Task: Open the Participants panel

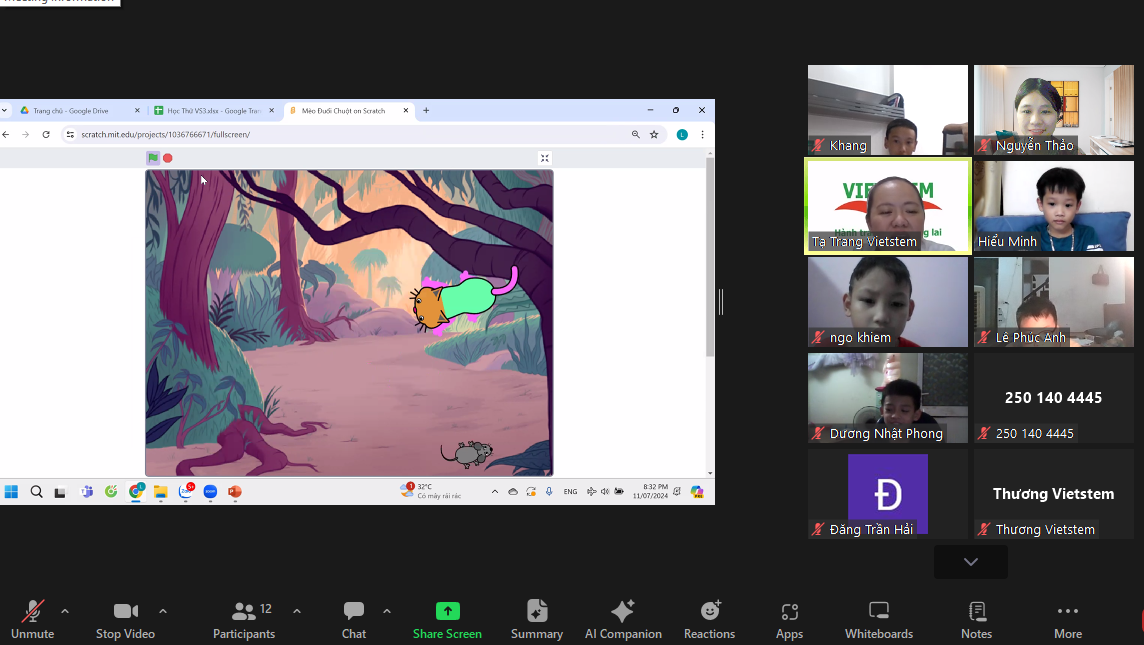Action: (244, 619)
